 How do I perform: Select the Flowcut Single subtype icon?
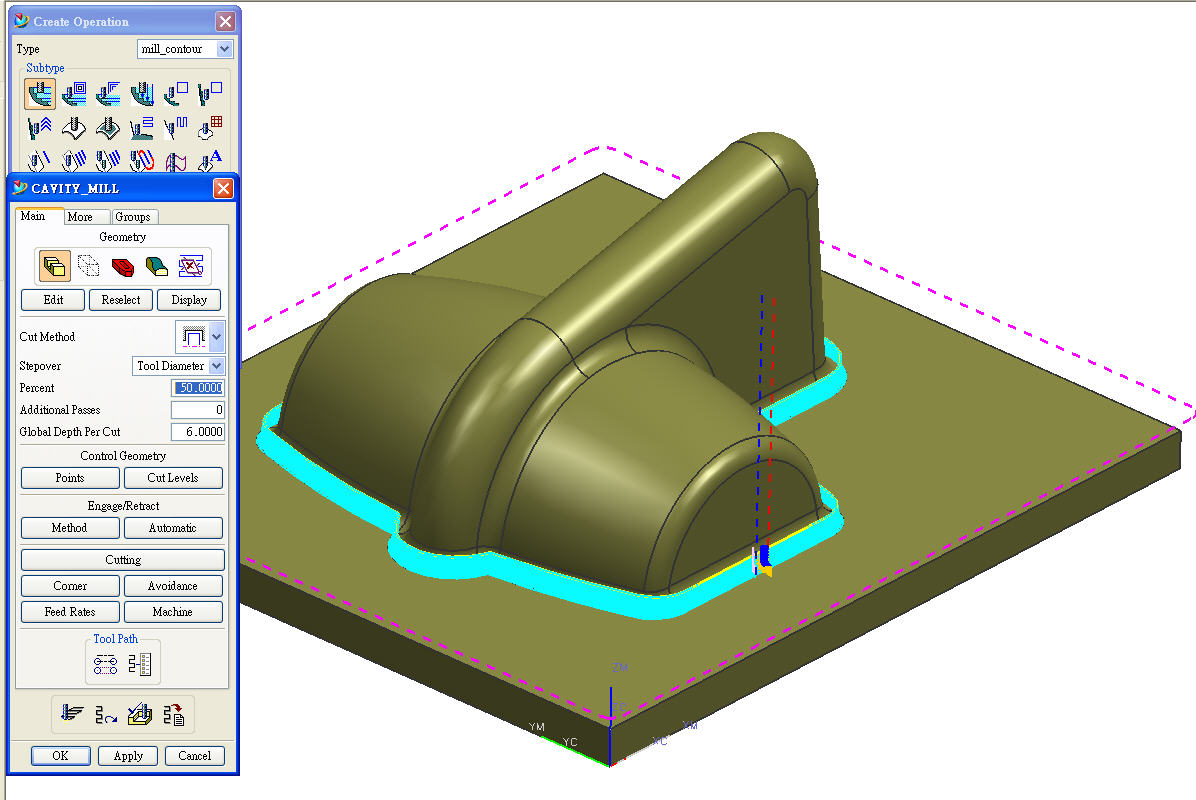40,160
